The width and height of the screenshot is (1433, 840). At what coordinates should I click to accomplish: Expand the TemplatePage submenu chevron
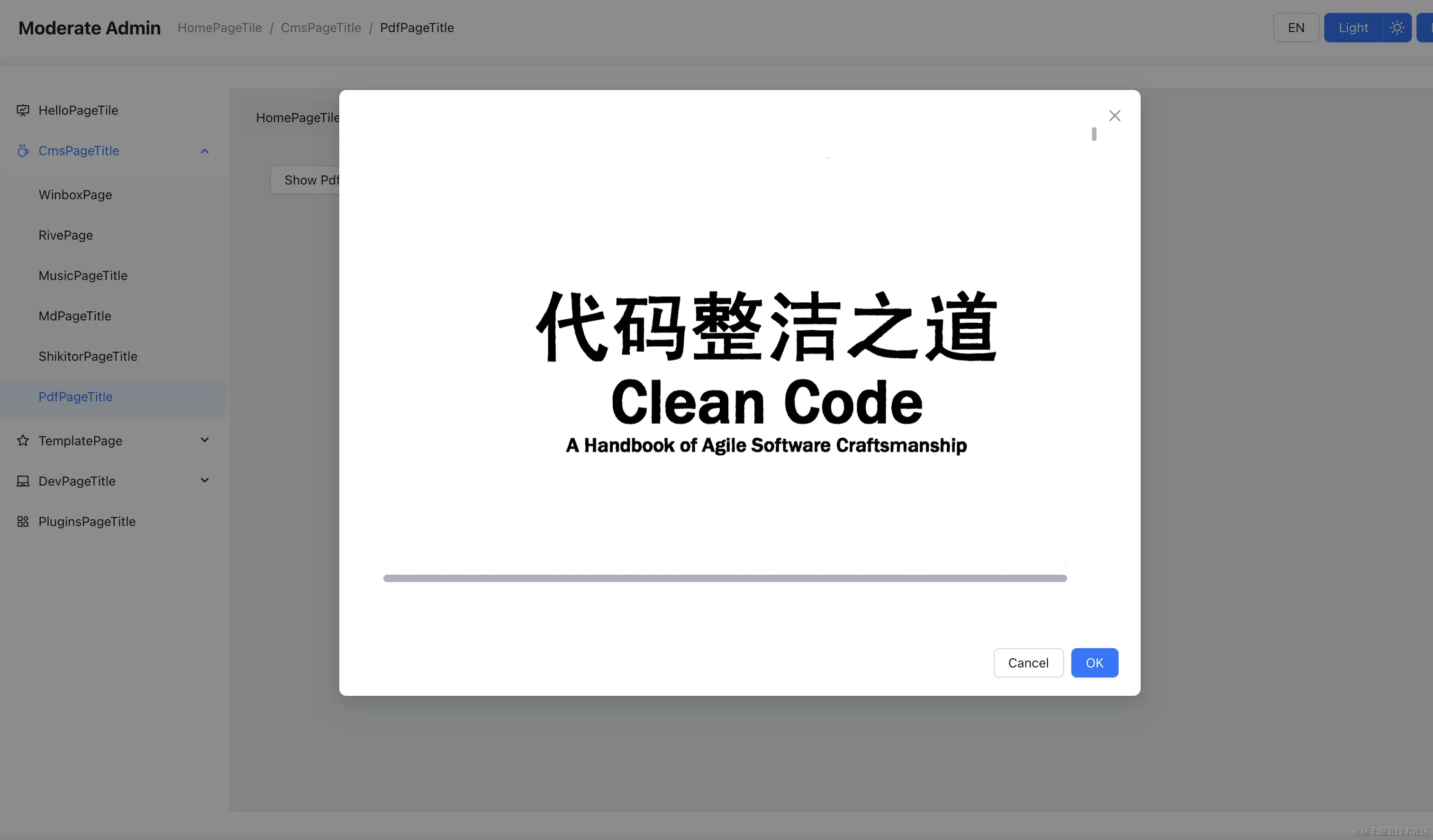[x=205, y=440]
